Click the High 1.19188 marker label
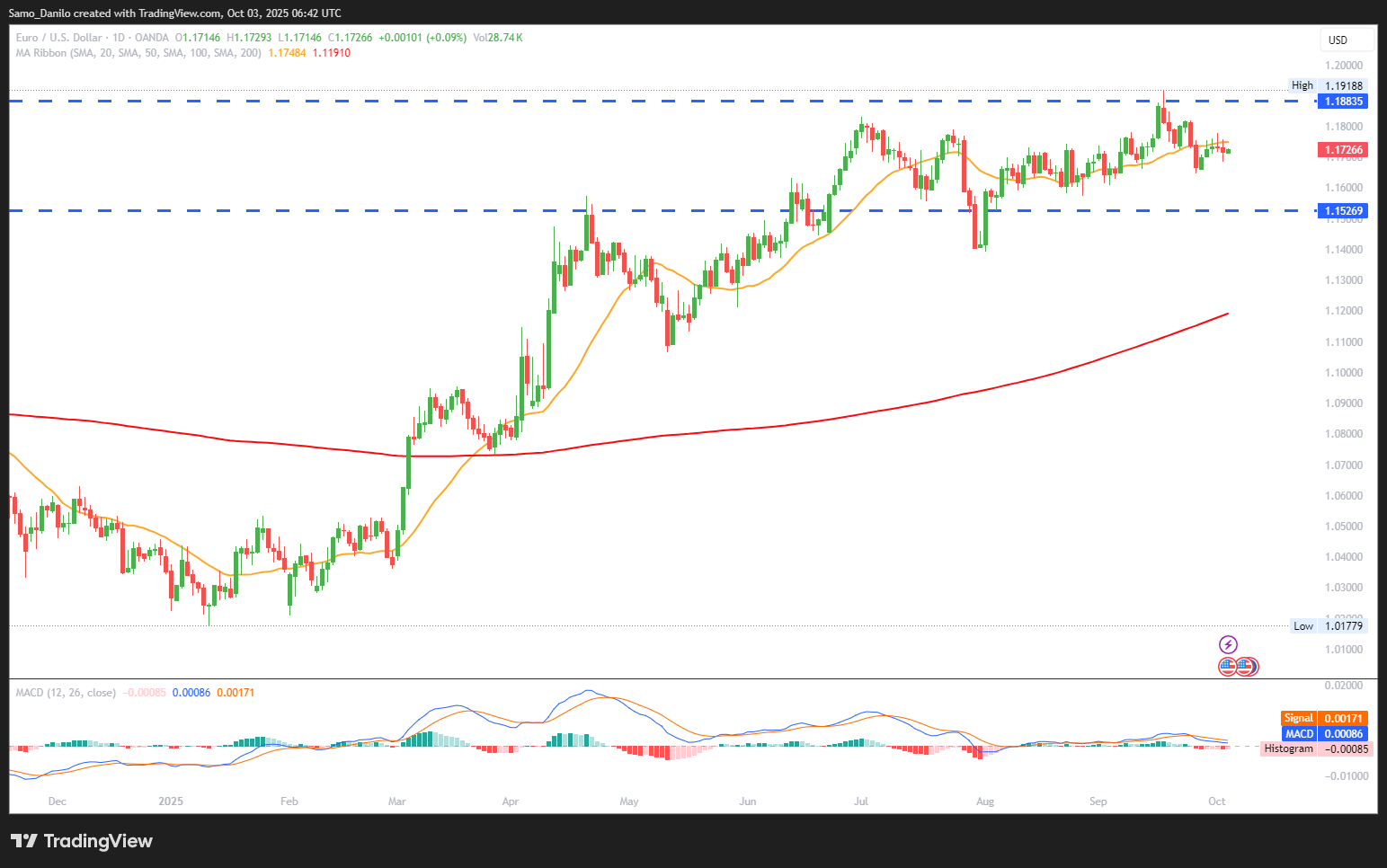 point(1329,85)
